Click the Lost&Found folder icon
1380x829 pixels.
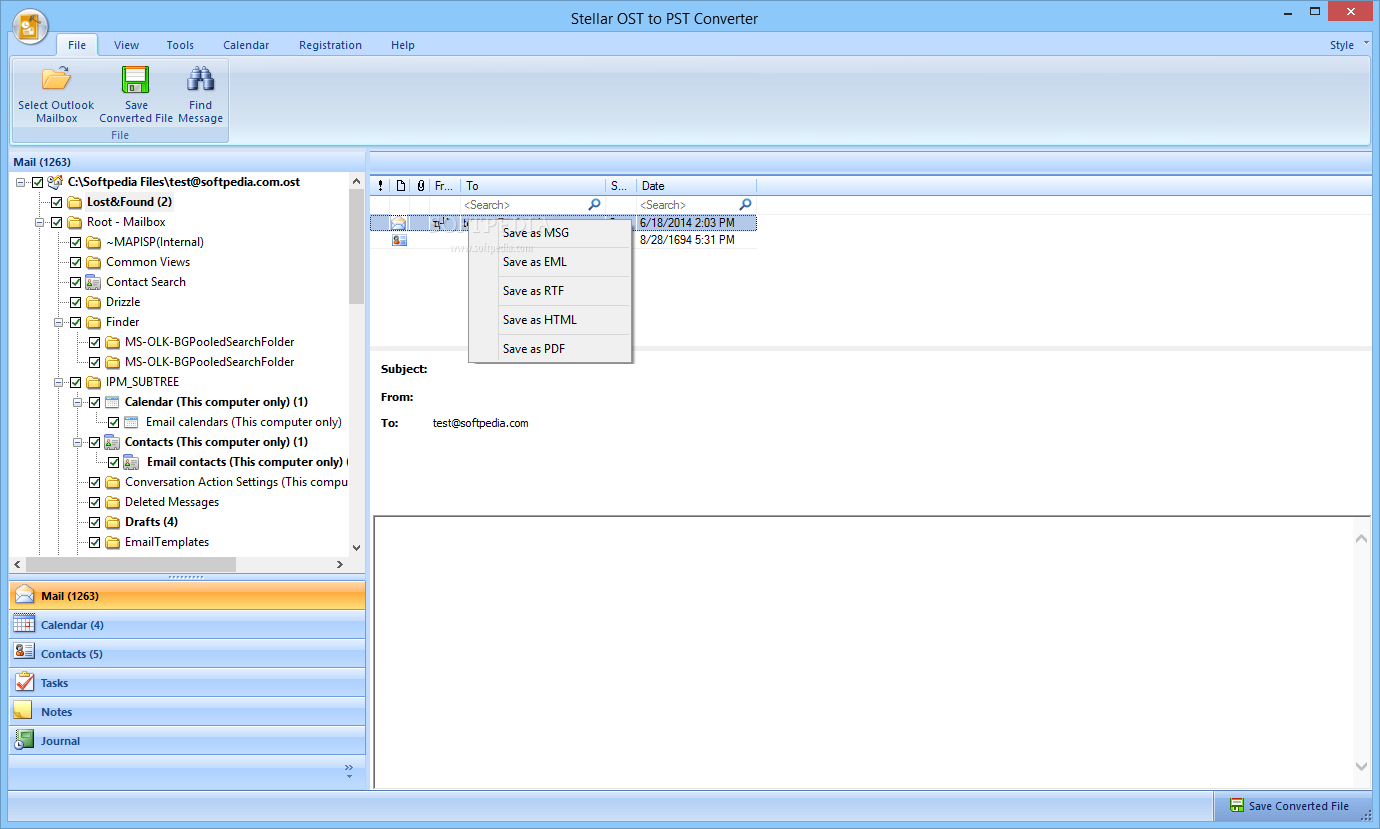pos(75,202)
